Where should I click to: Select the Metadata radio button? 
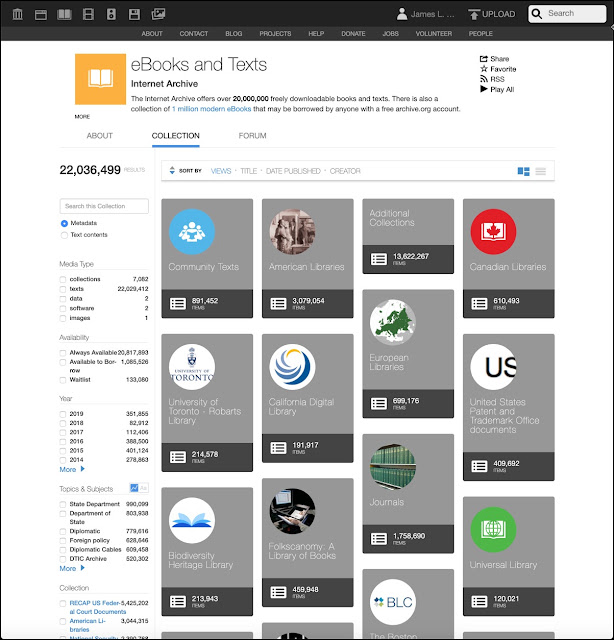pos(64,223)
